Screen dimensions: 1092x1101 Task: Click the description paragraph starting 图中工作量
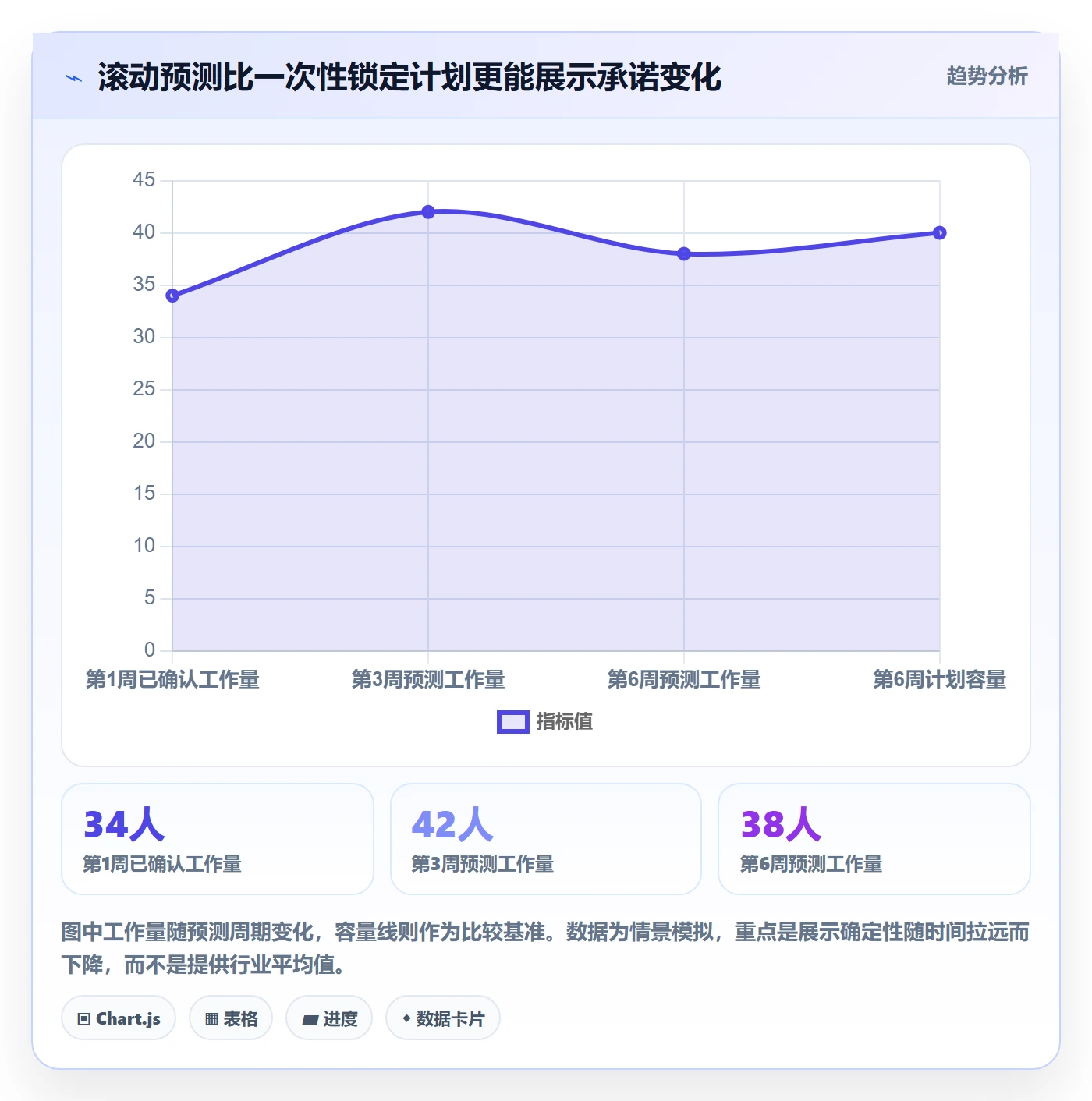click(x=545, y=948)
